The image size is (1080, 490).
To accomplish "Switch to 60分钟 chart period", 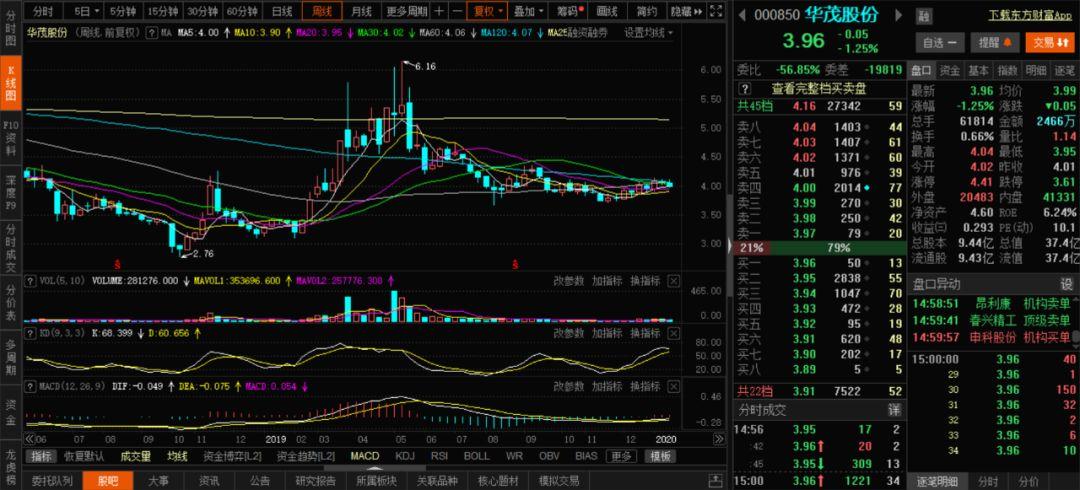I will (x=242, y=11).
